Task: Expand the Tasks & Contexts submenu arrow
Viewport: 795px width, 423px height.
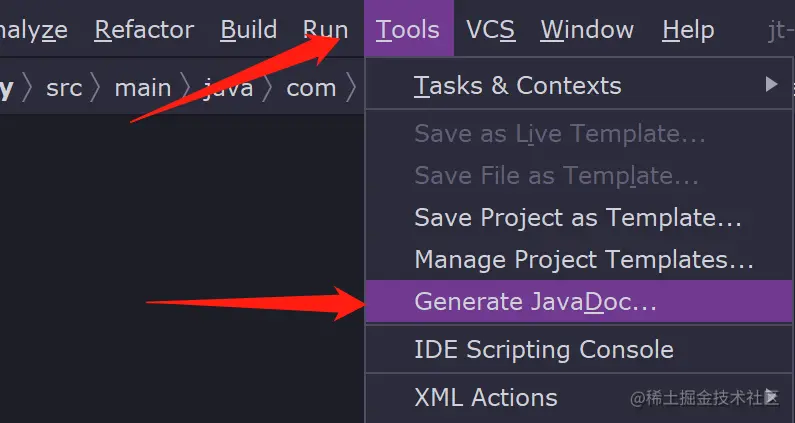Action: [771, 85]
